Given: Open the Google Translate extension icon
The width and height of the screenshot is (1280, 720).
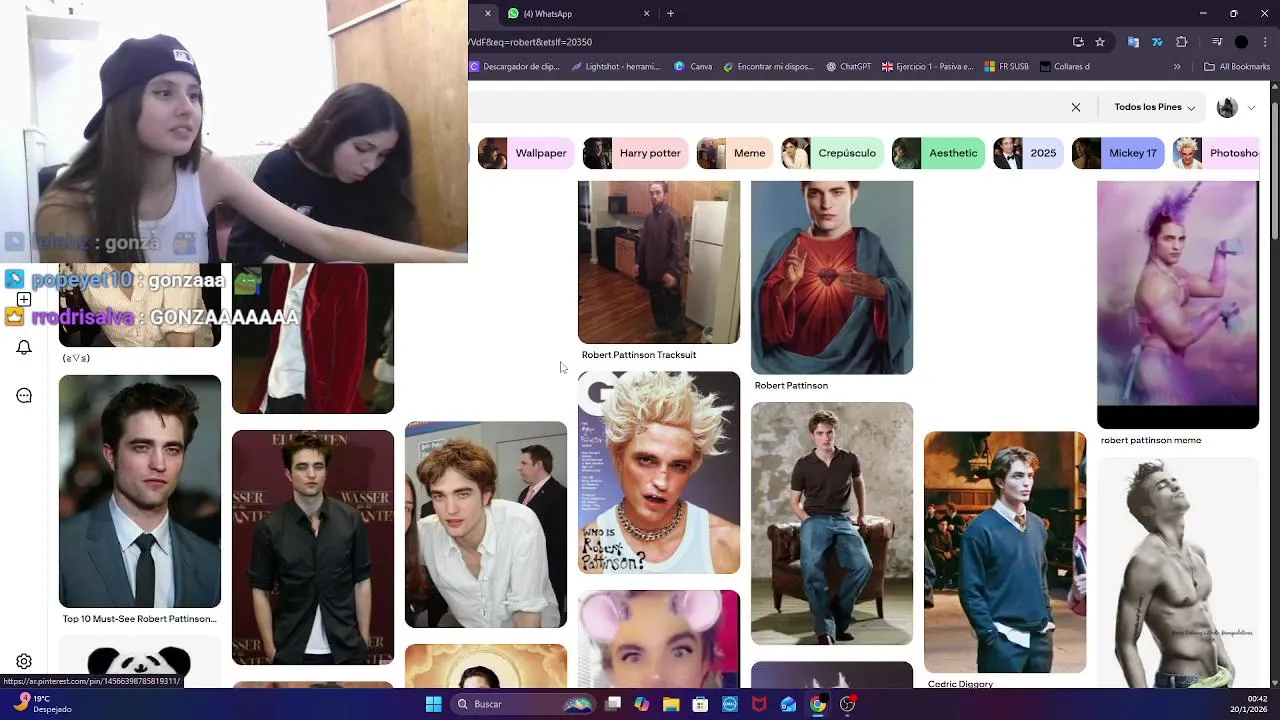Looking at the screenshot, I should coord(1133,42).
